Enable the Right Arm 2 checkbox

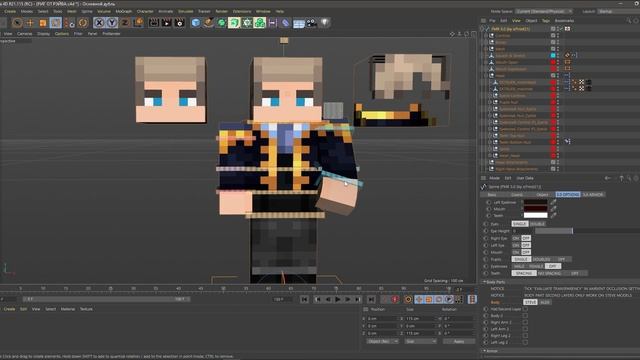click(525, 322)
